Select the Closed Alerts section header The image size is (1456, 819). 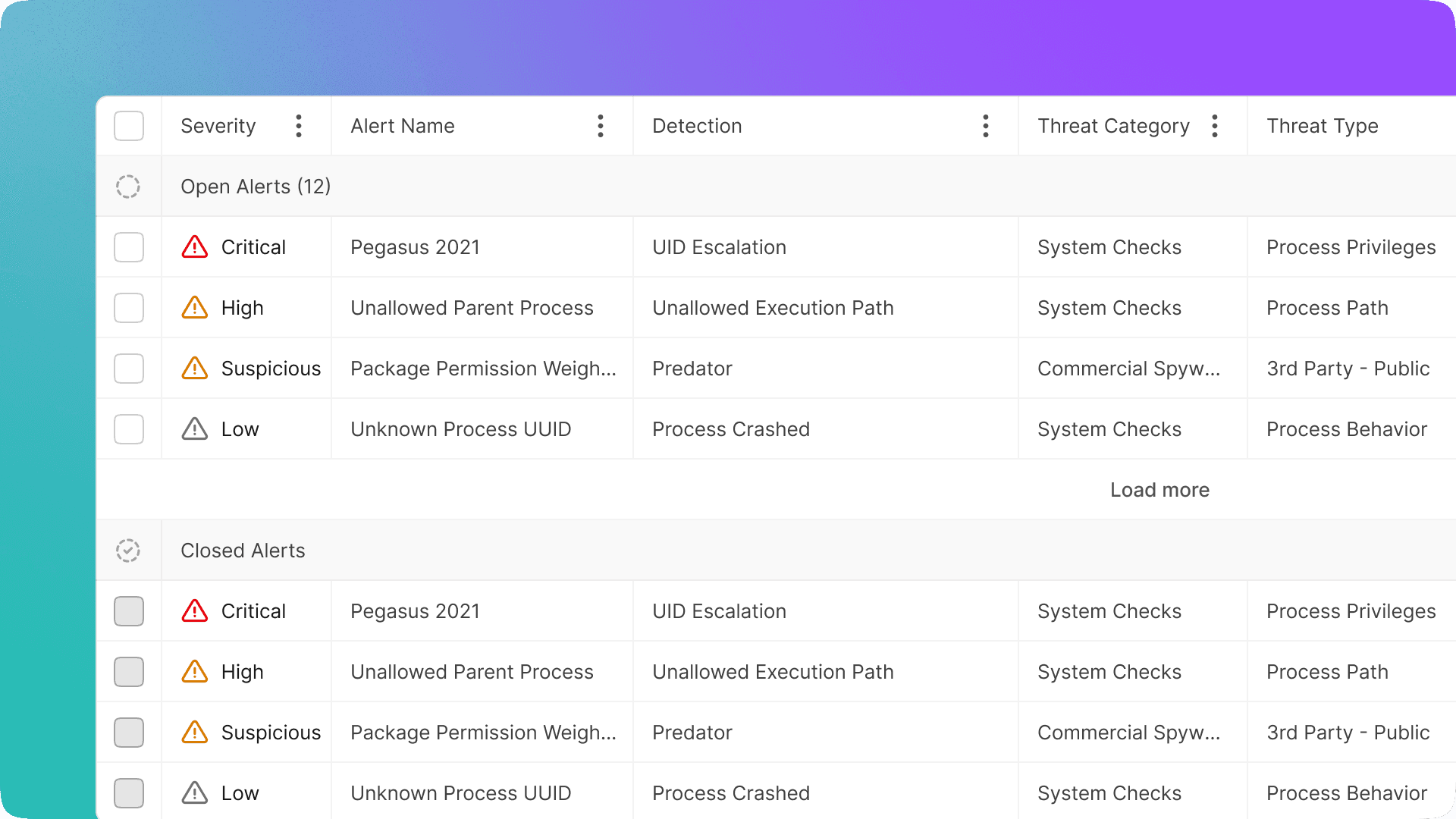243,550
